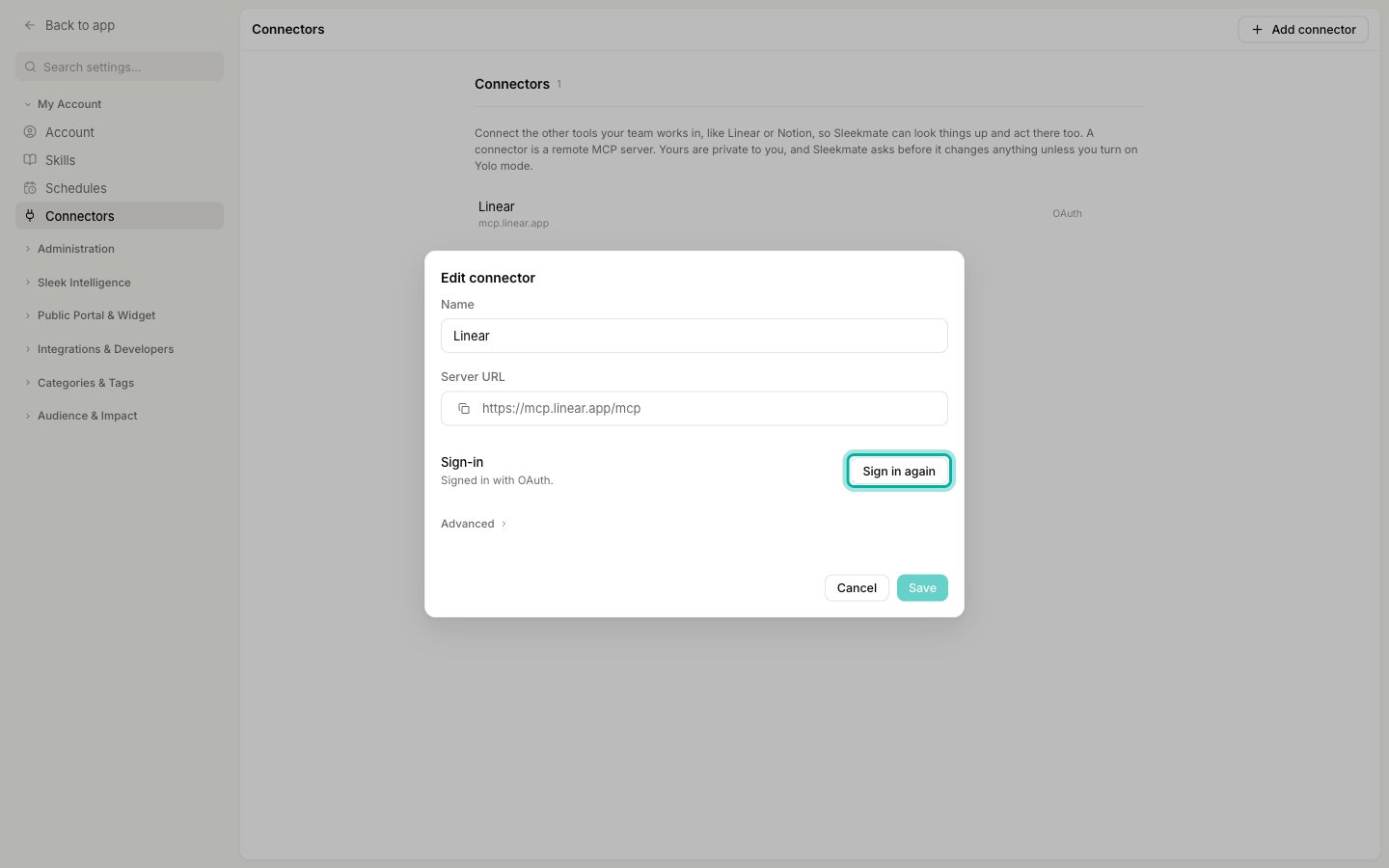Click the Linear connector row name
Image resolution: width=1389 pixels, height=868 pixels.
[497, 206]
